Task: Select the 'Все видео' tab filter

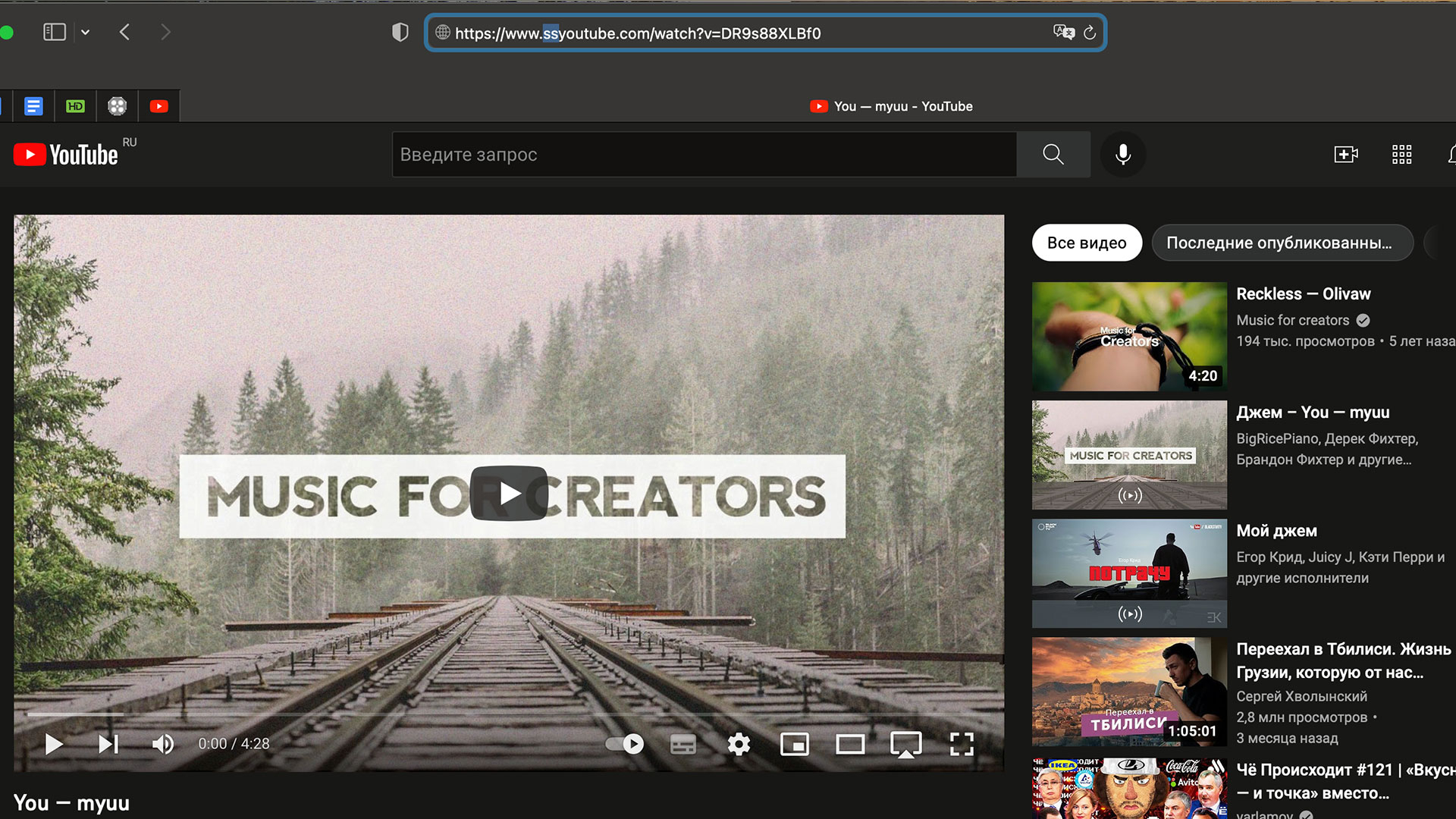Action: pyautogui.click(x=1086, y=242)
